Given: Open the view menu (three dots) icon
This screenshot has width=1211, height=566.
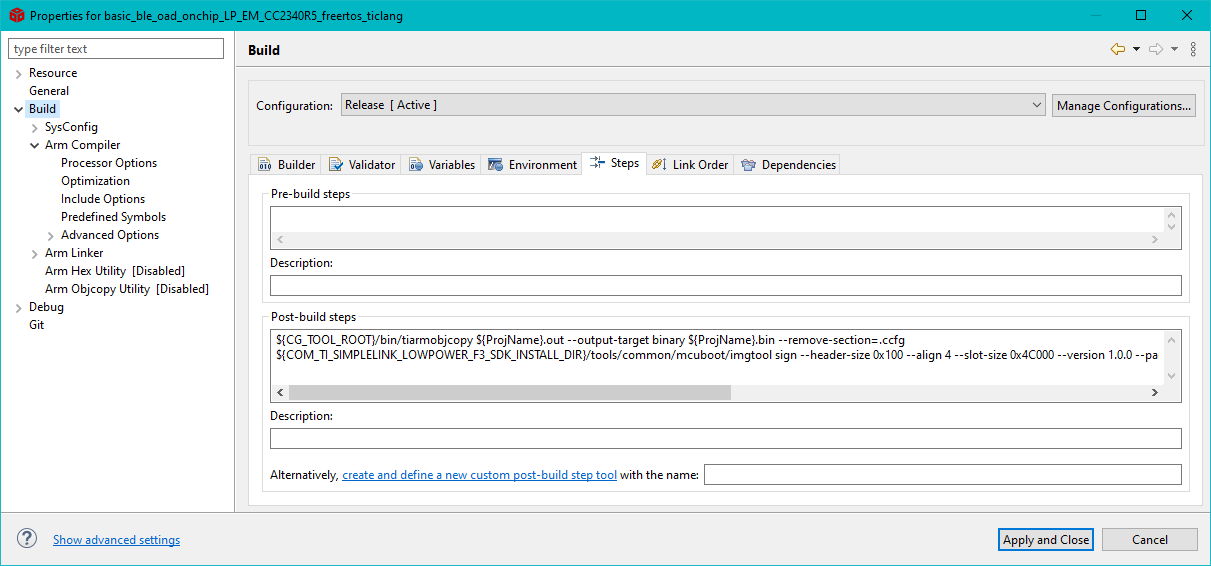Looking at the screenshot, I should pos(1193,49).
